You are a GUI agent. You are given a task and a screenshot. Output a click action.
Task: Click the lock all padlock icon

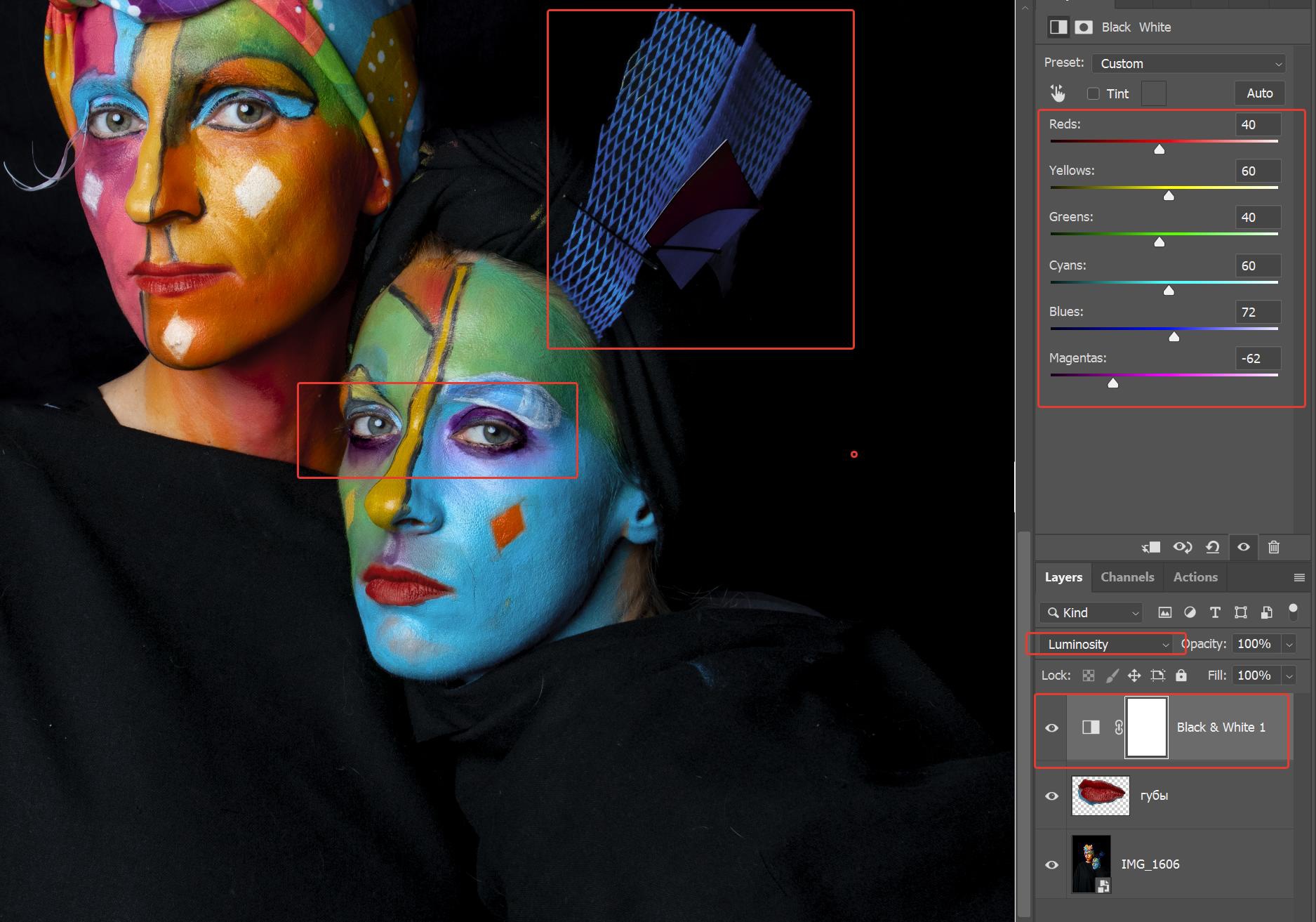(x=1181, y=676)
